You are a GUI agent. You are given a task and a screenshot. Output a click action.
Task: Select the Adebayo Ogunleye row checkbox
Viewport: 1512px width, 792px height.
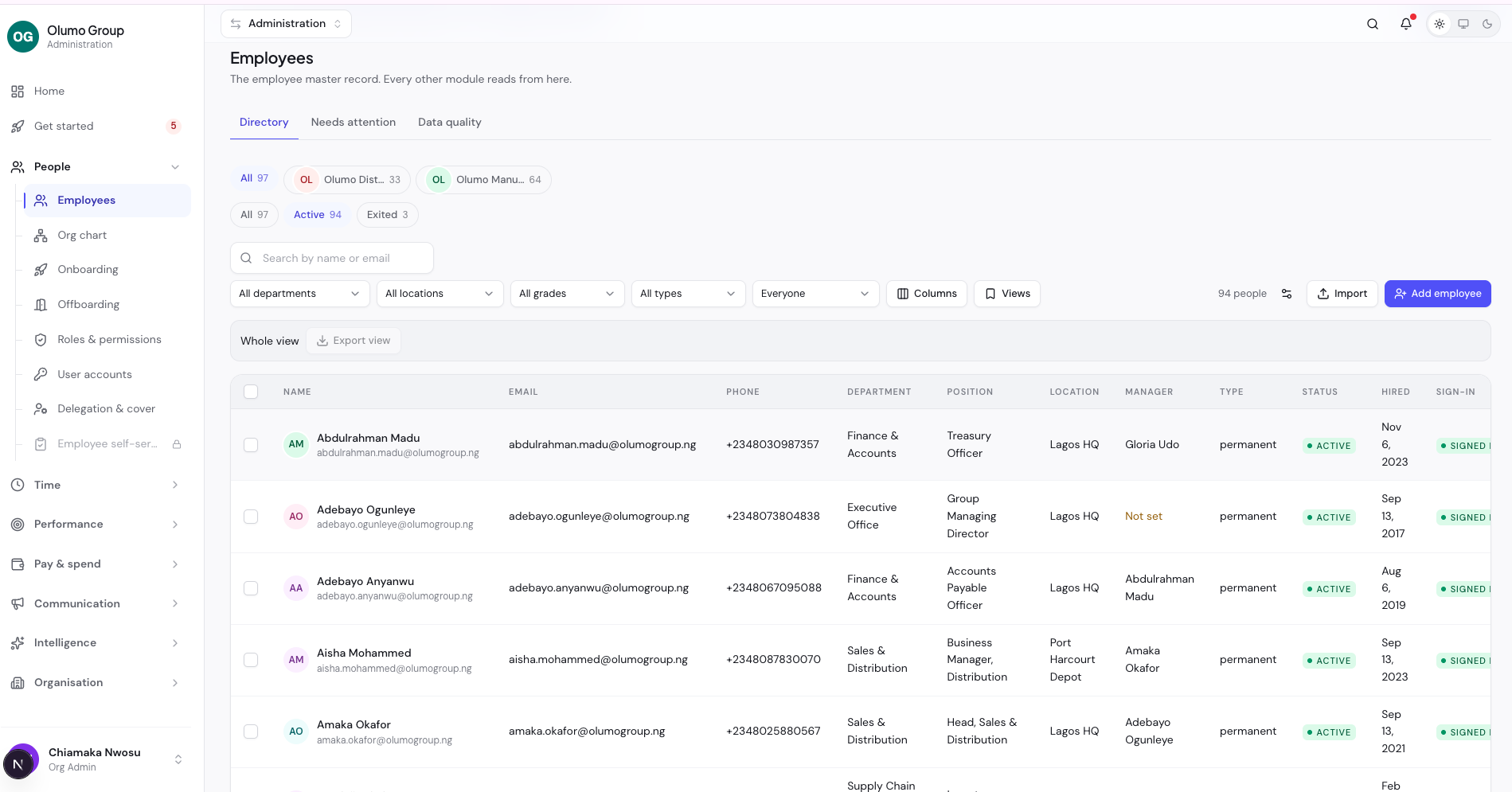click(x=251, y=517)
